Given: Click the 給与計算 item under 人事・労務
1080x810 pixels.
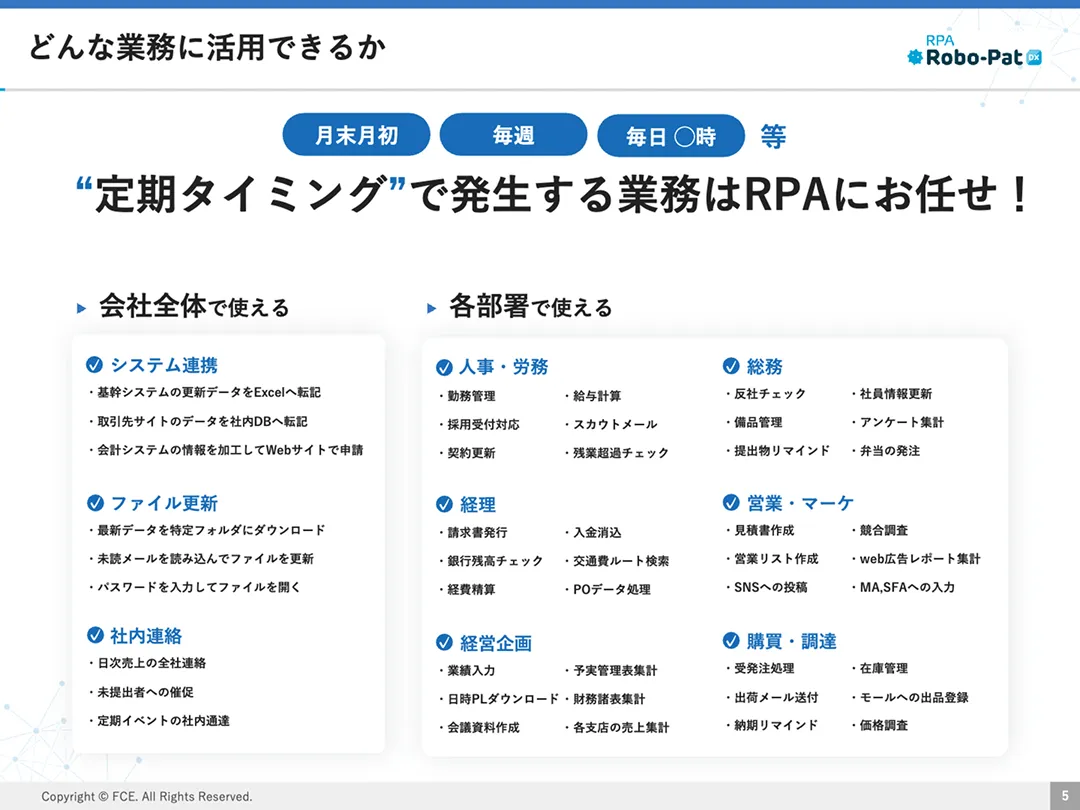Looking at the screenshot, I should pyautogui.click(x=597, y=396).
